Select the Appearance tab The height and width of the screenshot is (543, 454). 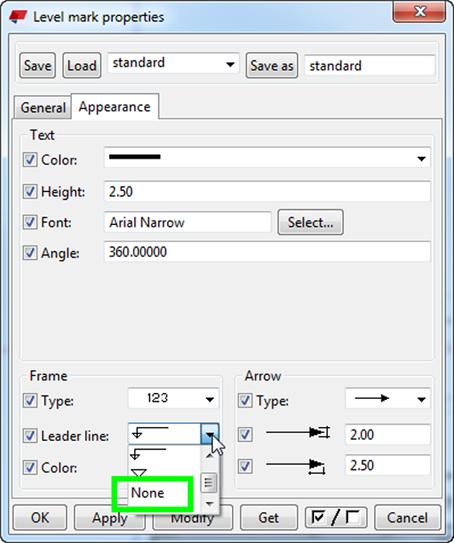pos(115,107)
